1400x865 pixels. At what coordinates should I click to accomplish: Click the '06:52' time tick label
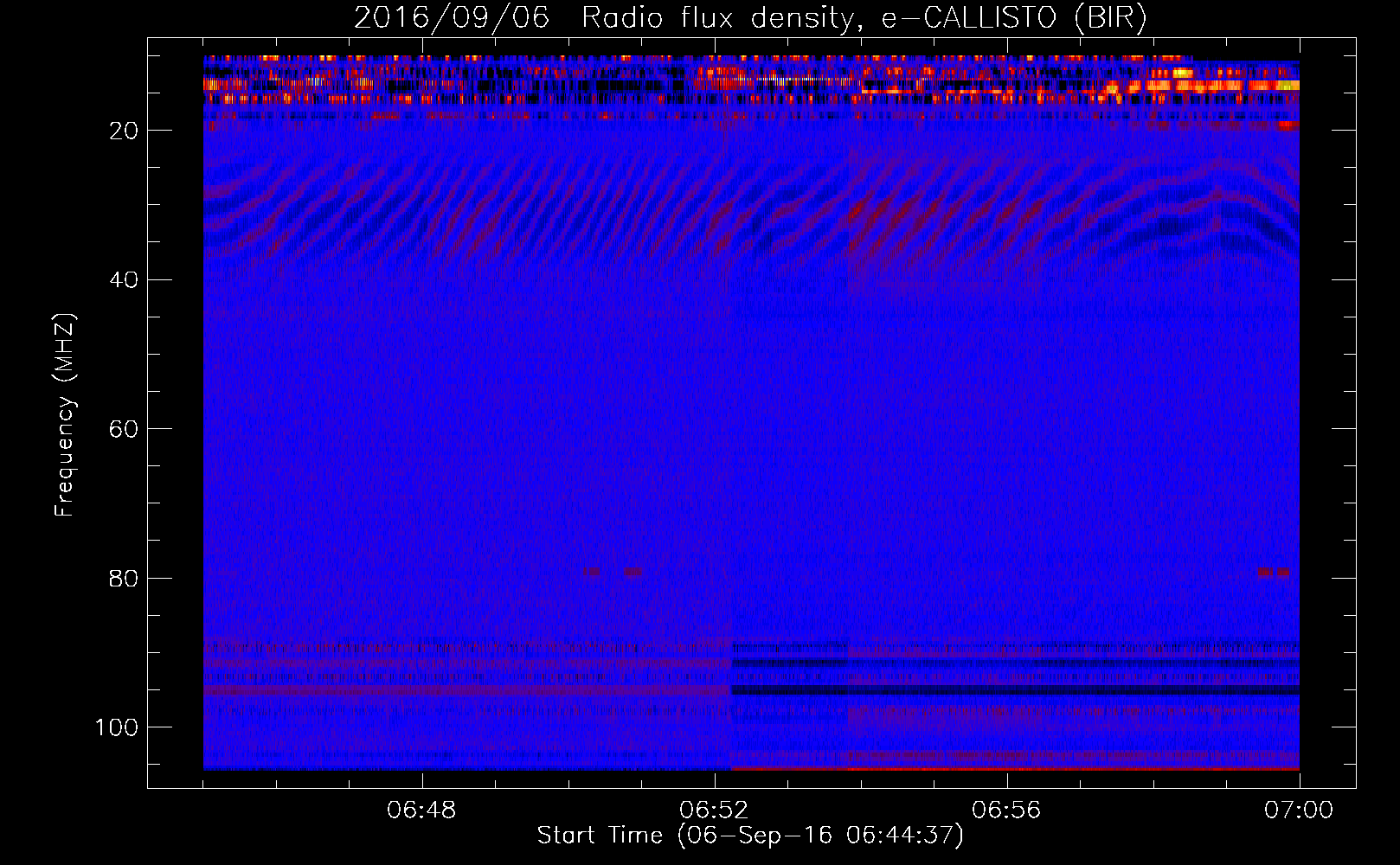(x=714, y=811)
